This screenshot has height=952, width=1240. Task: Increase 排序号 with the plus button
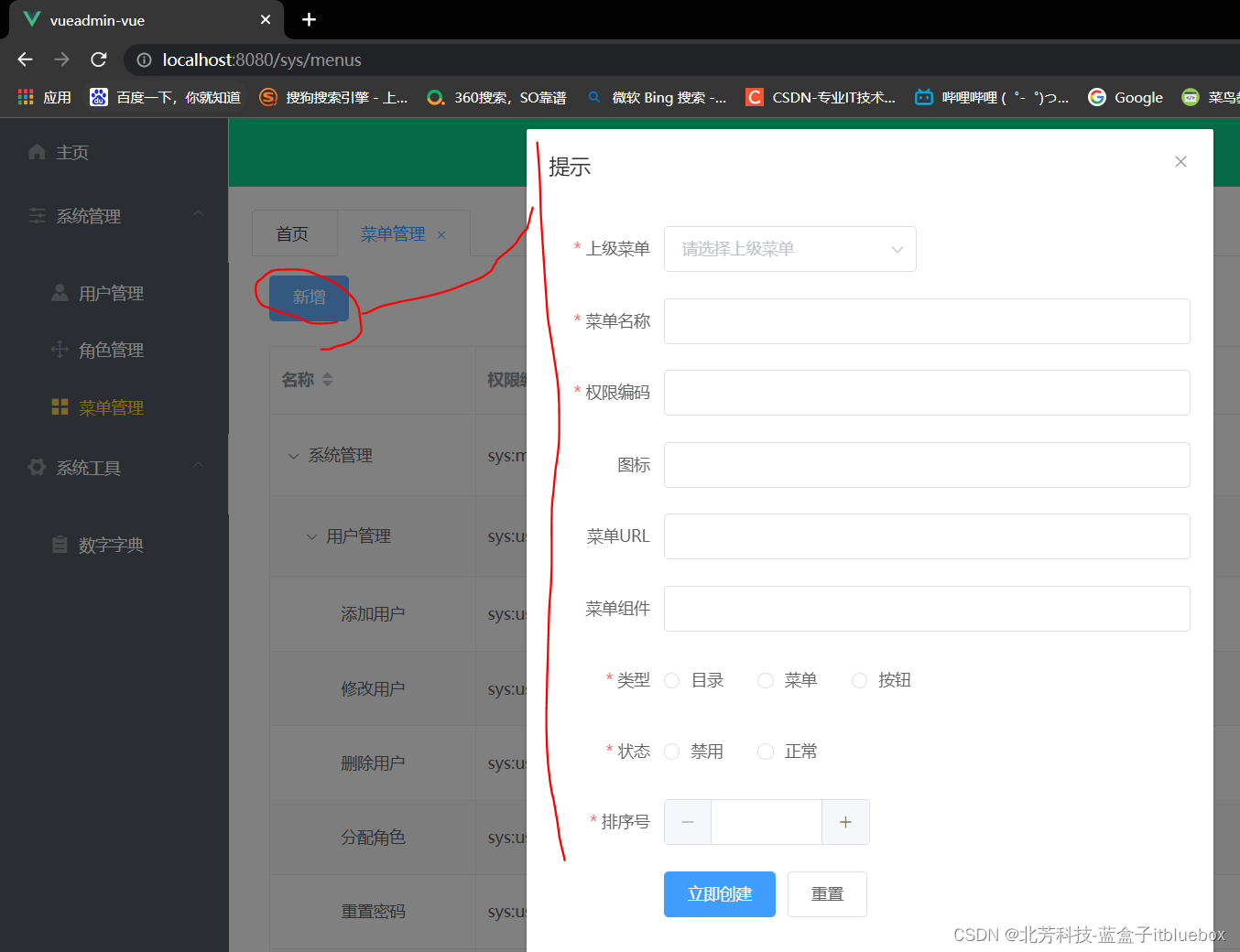845,822
